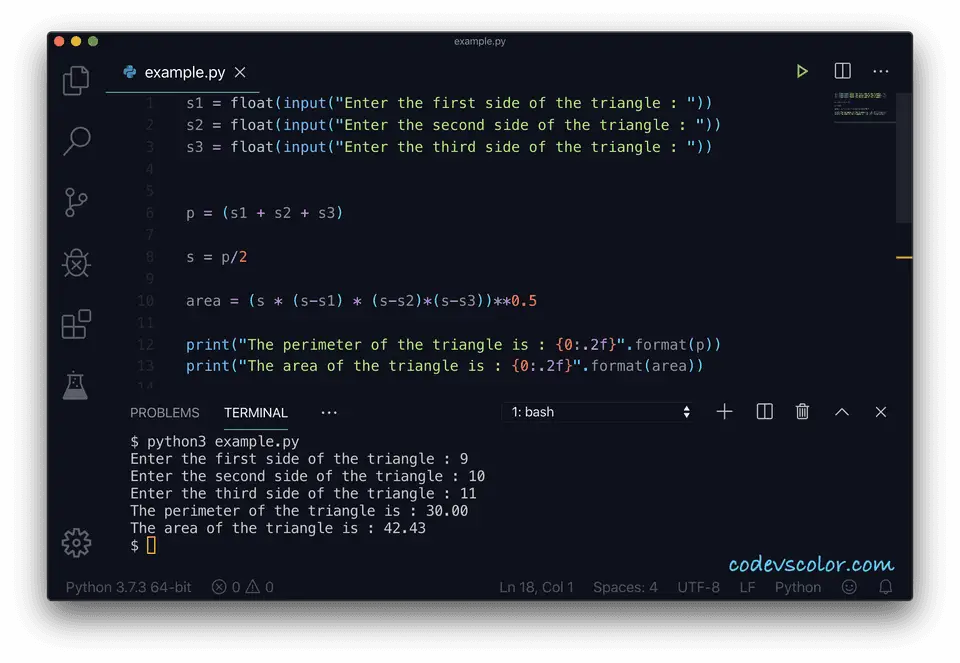
Task: Open editor More Actions ellipsis
Action: coord(880,72)
